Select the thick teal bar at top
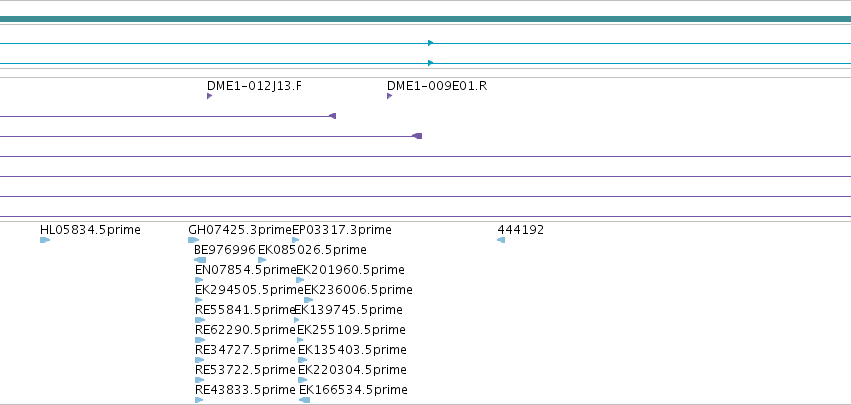Image resolution: width=851 pixels, height=405 pixels. pos(426,19)
